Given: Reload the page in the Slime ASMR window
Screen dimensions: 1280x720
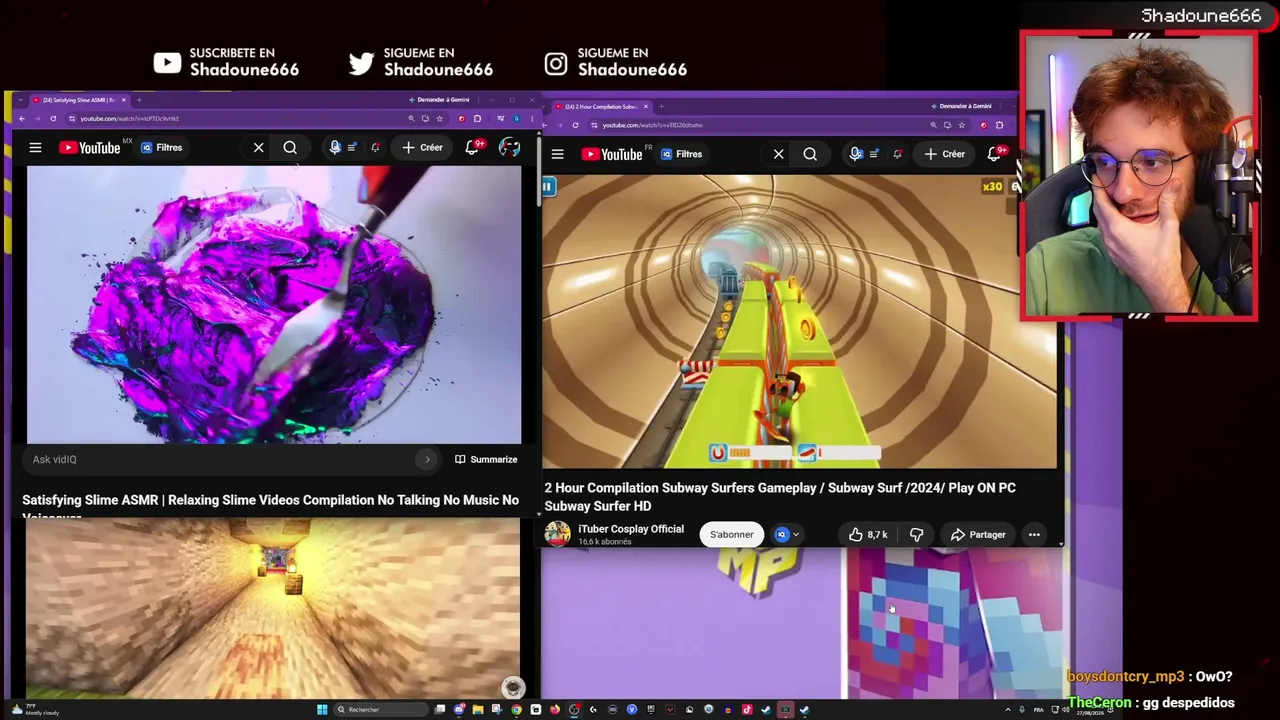Looking at the screenshot, I should click(x=53, y=118).
